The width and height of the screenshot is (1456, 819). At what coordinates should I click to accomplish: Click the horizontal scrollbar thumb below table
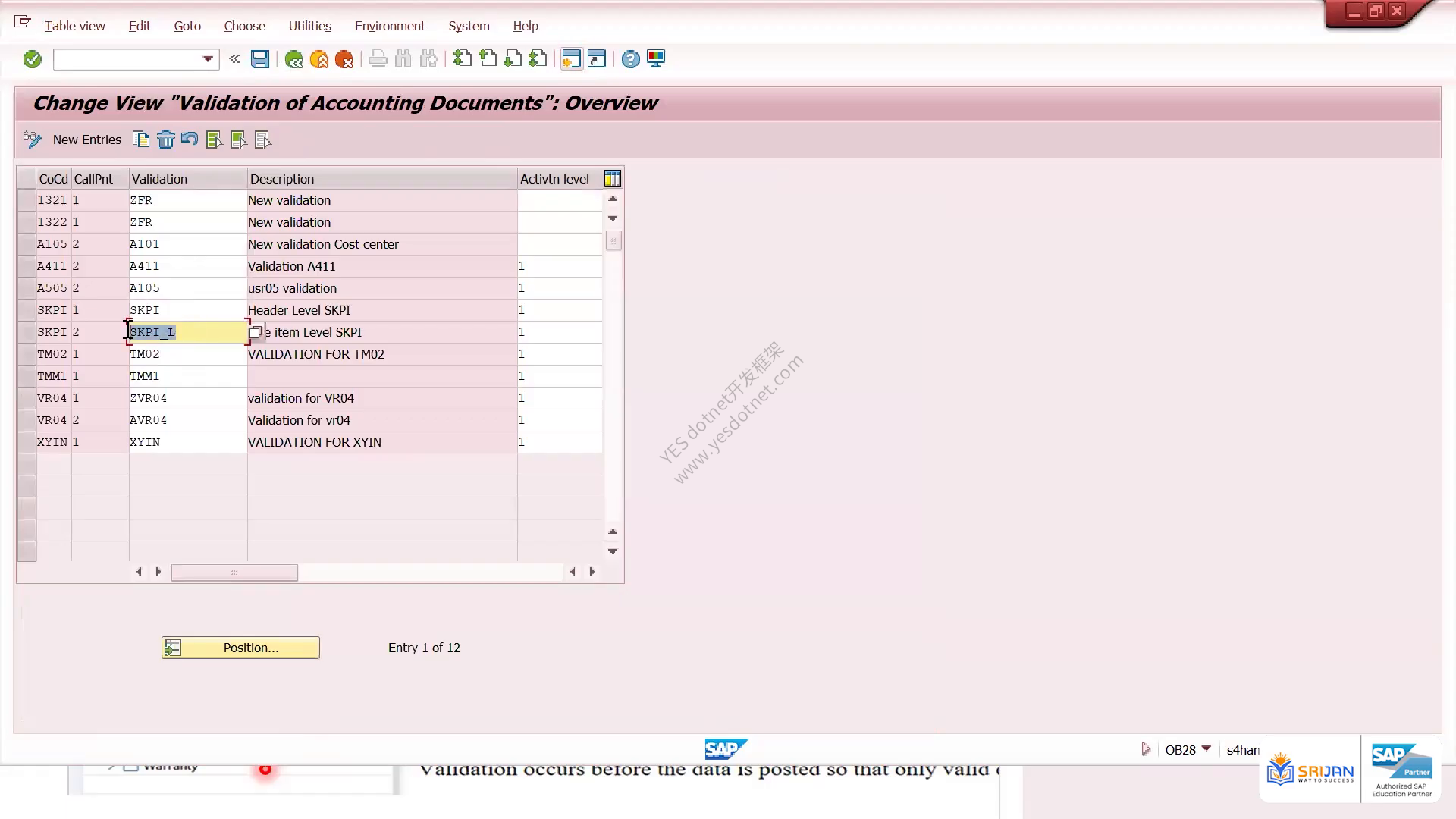(x=234, y=573)
